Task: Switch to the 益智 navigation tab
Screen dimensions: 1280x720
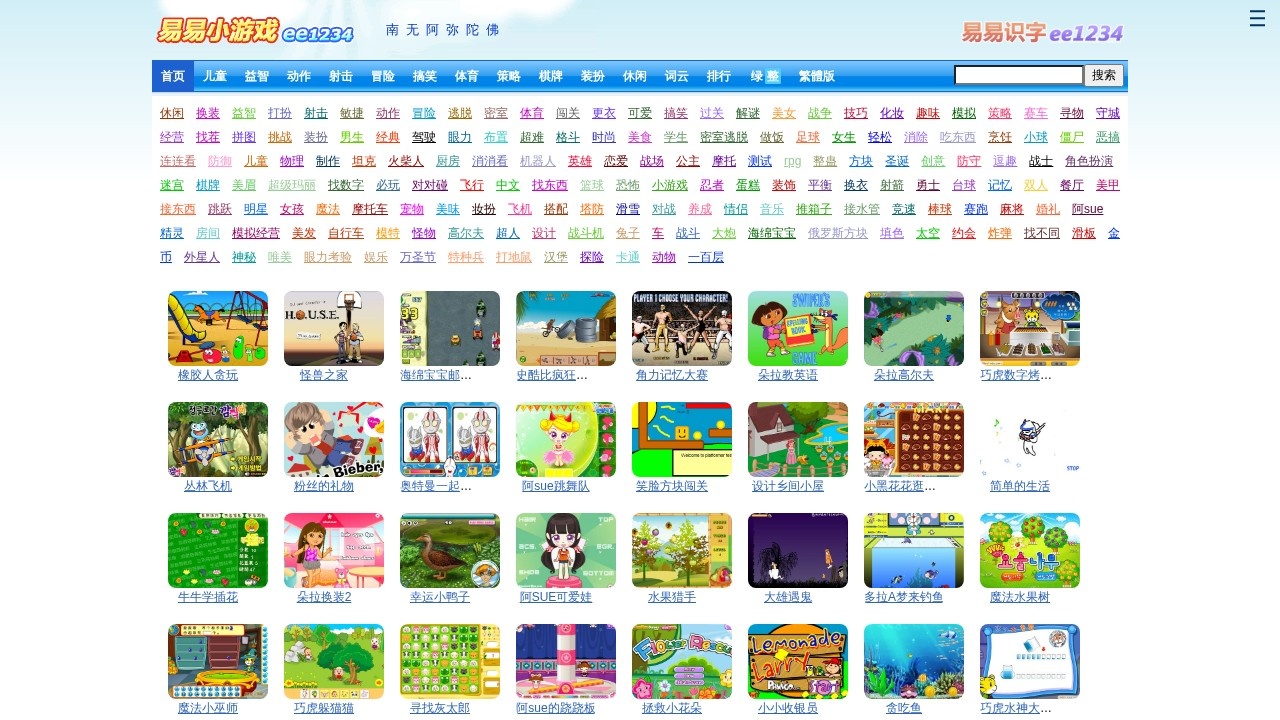Action: tap(257, 76)
